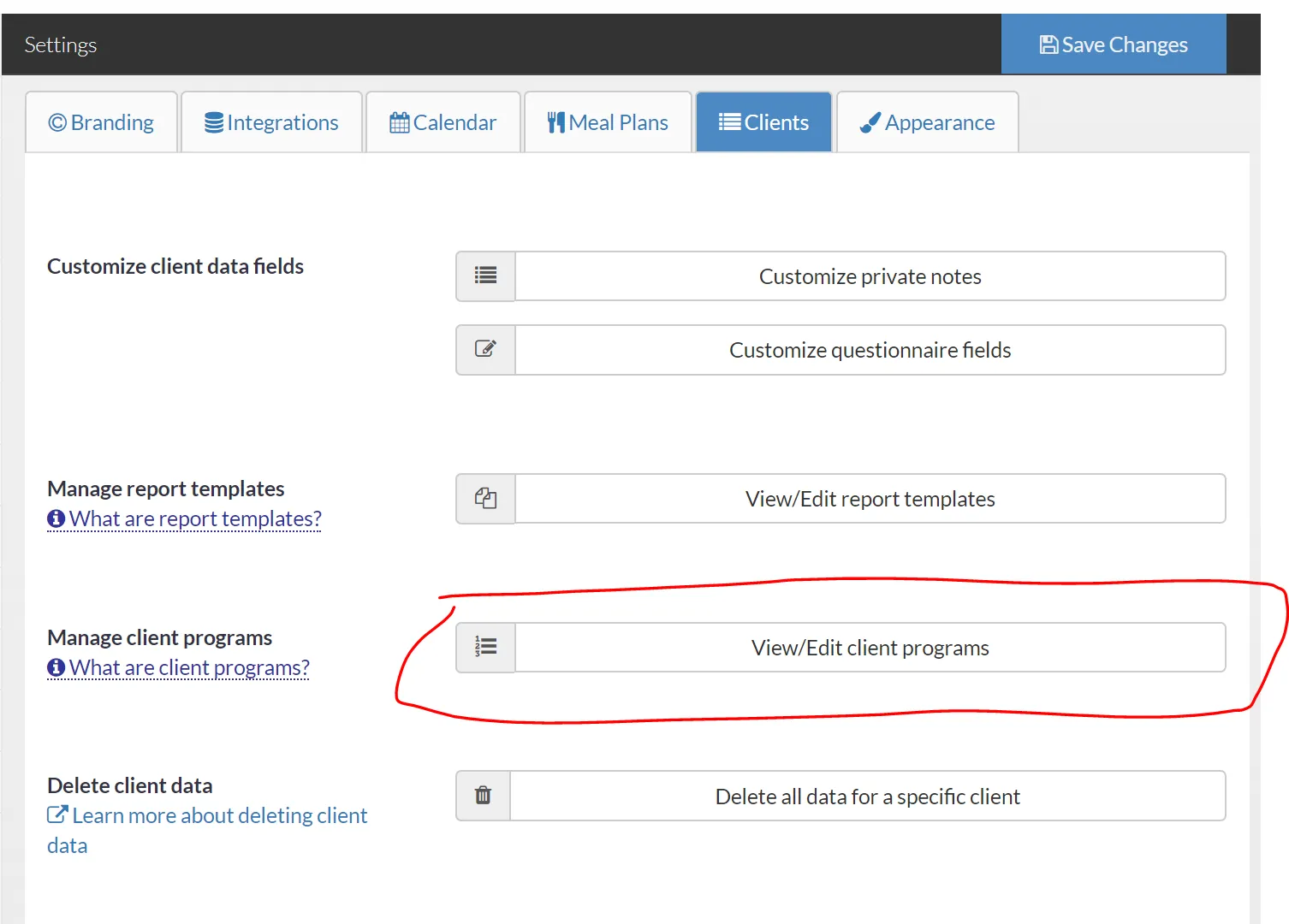Click the floppy disk icon on Save Changes
The height and width of the screenshot is (924, 1289).
point(1048,44)
